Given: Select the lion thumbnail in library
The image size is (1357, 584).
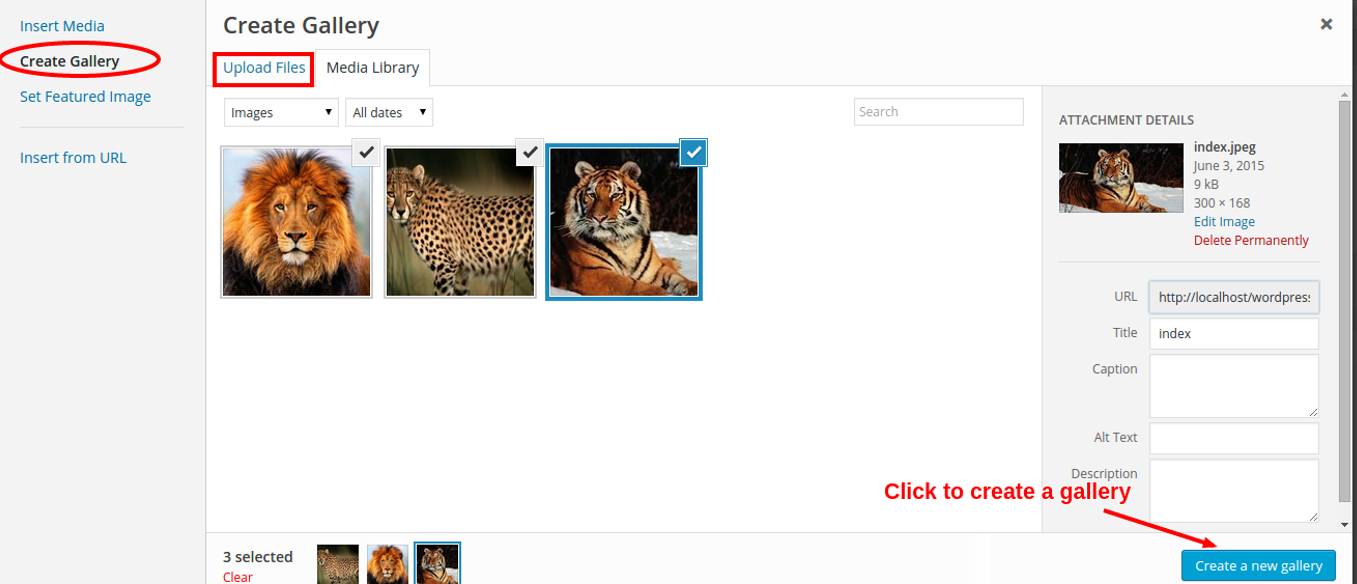Looking at the screenshot, I should coord(296,222).
